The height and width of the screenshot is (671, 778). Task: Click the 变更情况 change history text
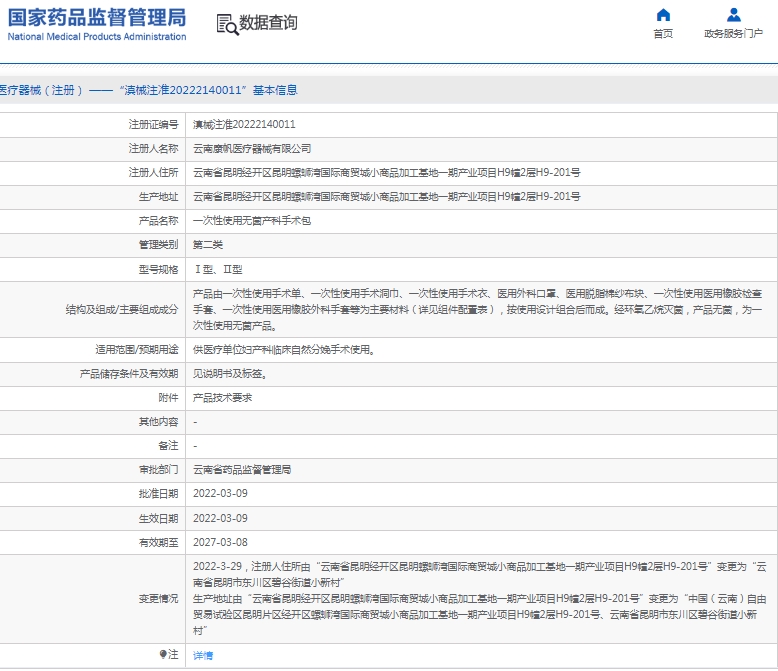[x=480, y=599]
